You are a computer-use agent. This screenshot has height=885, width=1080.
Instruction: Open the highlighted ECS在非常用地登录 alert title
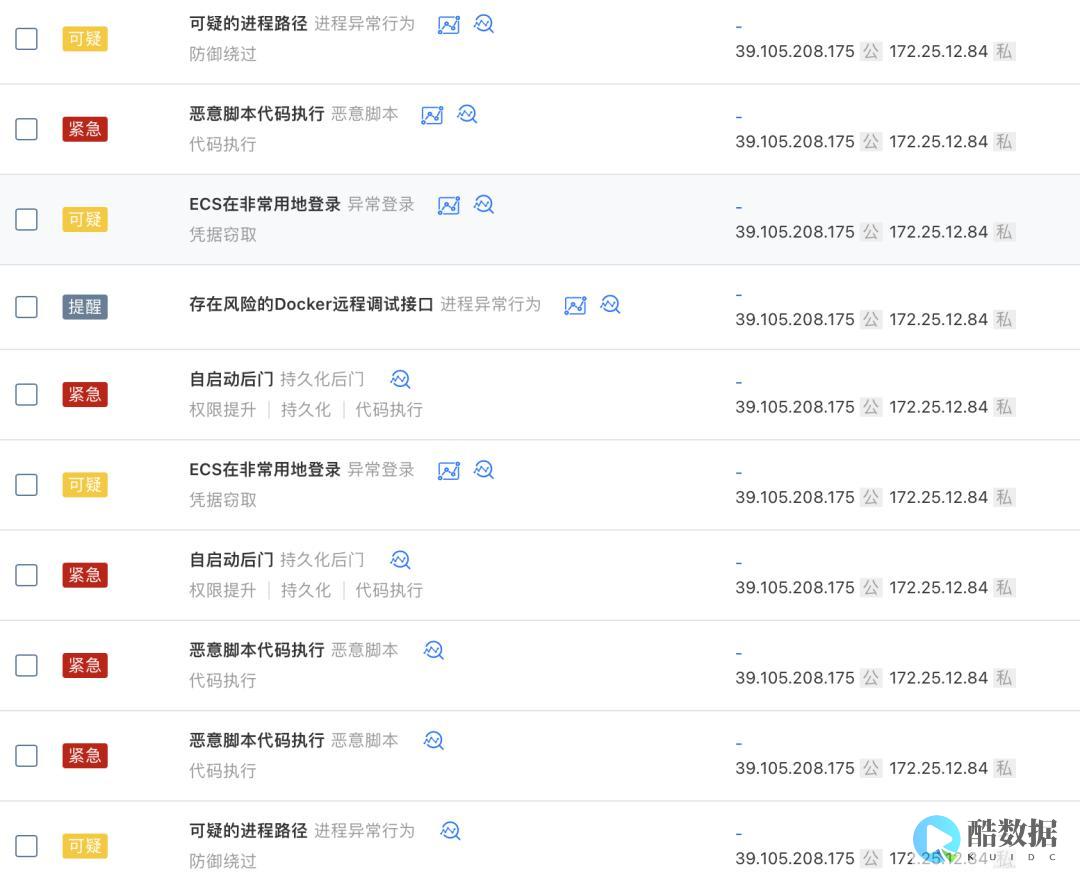click(265, 205)
